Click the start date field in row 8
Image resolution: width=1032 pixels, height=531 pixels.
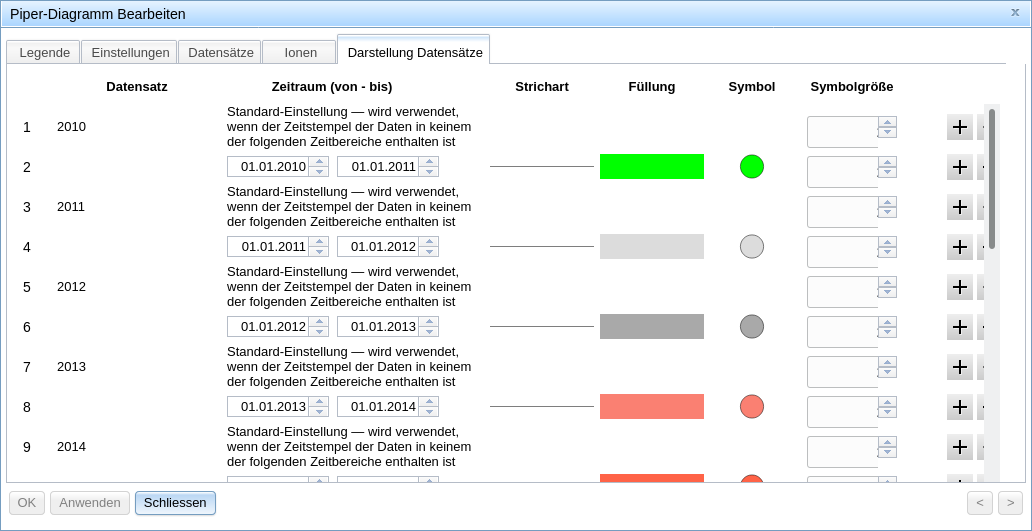269,407
